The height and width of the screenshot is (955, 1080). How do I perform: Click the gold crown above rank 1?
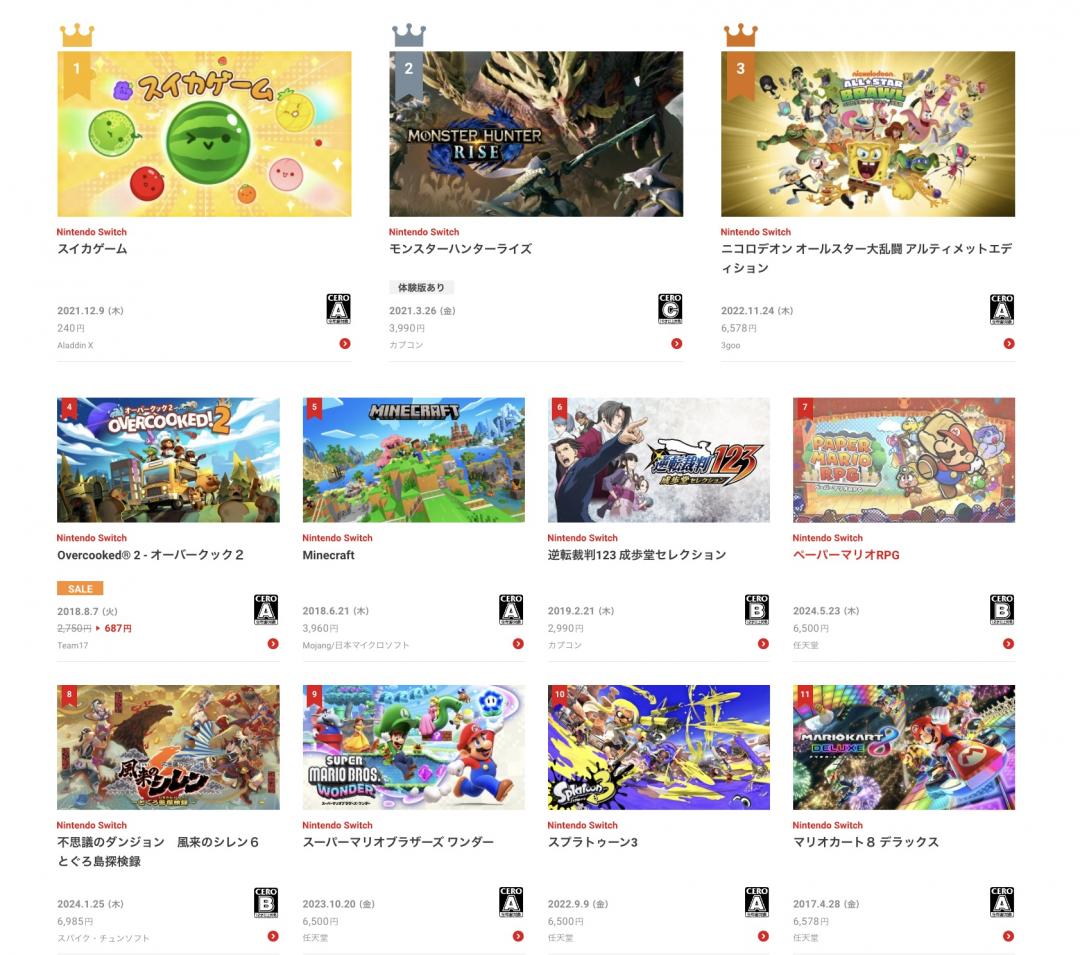click(x=76, y=35)
